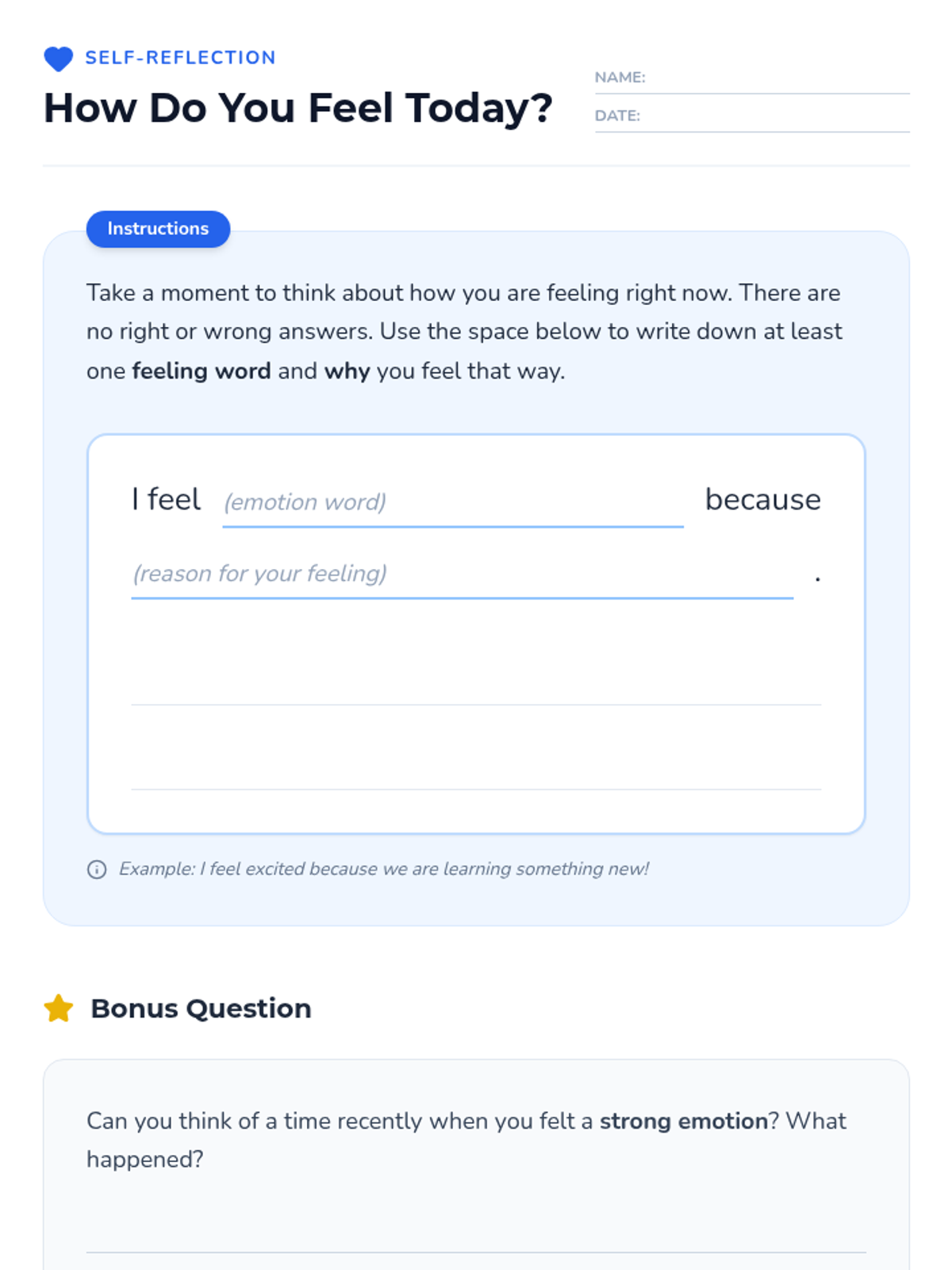Focus the NAME field
The width and height of the screenshot is (952, 1270).
tap(776, 78)
